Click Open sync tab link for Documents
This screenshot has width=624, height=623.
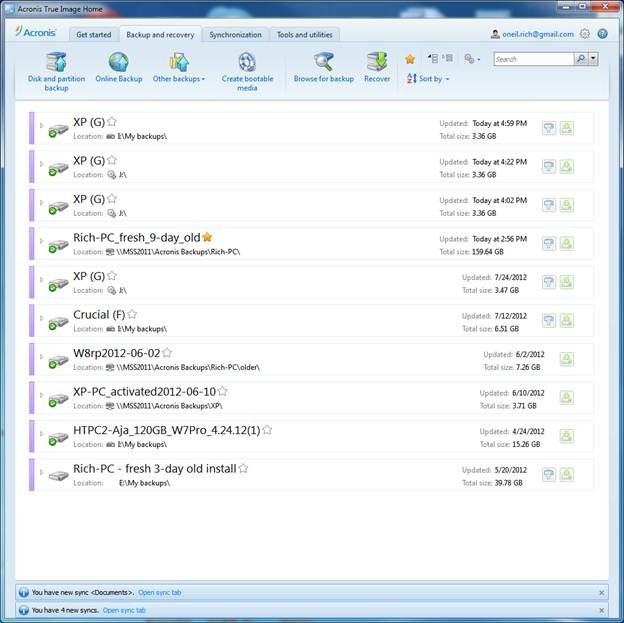(159, 592)
